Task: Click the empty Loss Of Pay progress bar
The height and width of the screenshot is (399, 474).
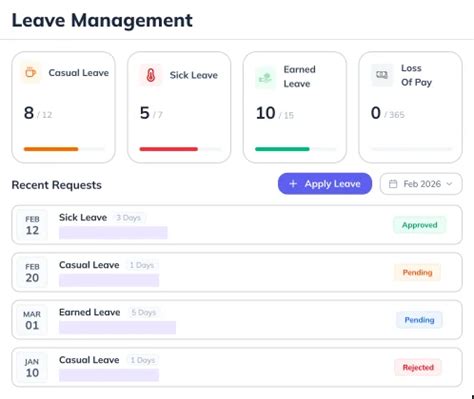Action: coord(411,149)
